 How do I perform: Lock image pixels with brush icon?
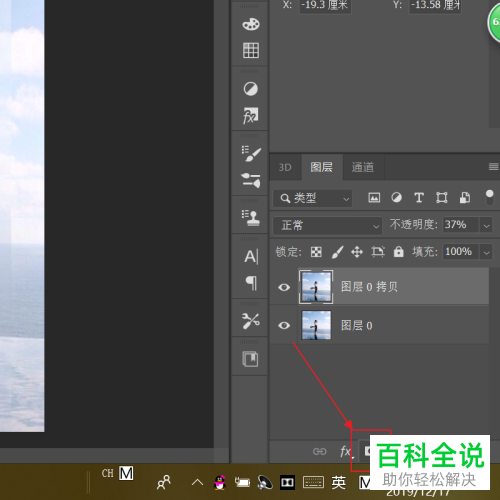(337, 252)
